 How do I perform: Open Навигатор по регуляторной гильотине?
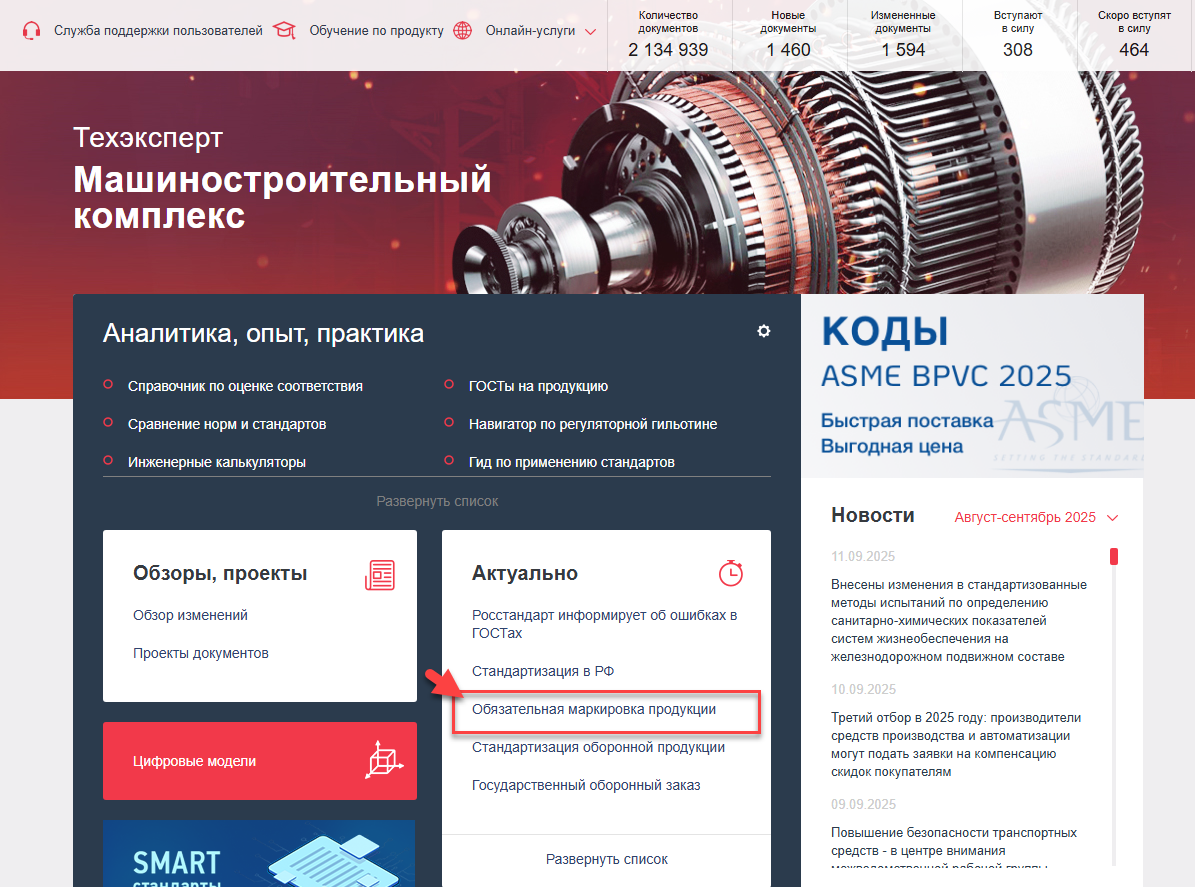(593, 424)
